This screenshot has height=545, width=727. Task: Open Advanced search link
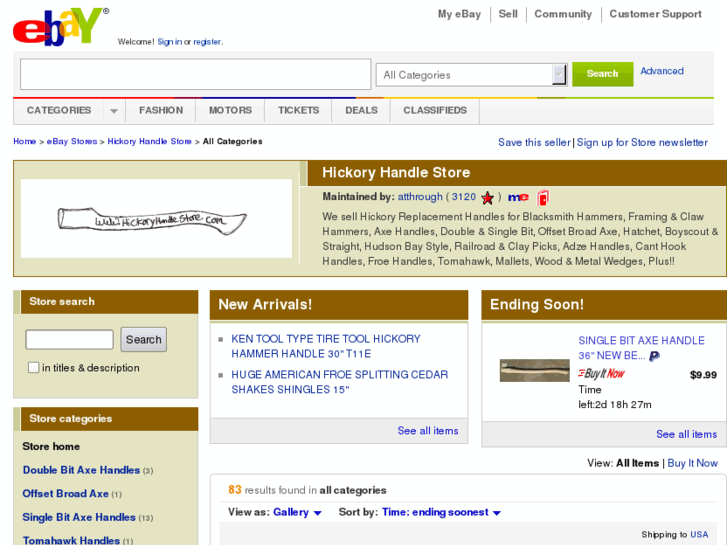pos(662,71)
